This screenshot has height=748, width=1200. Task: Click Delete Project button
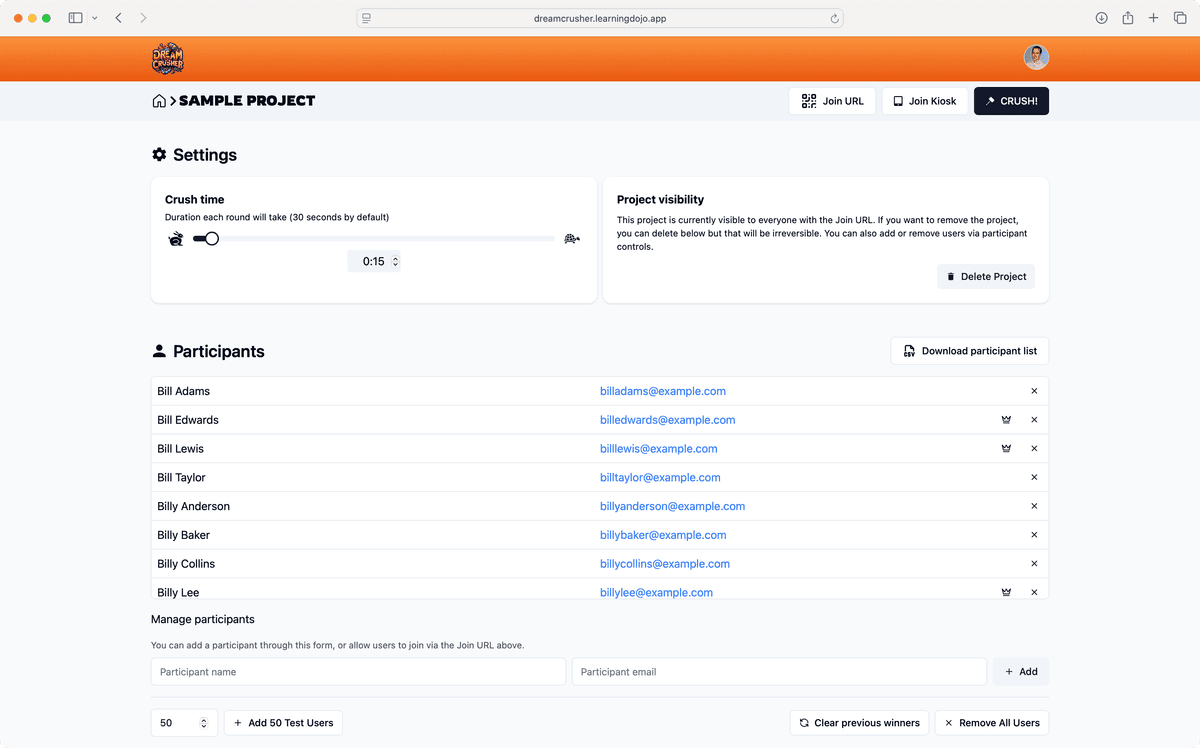click(x=986, y=276)
